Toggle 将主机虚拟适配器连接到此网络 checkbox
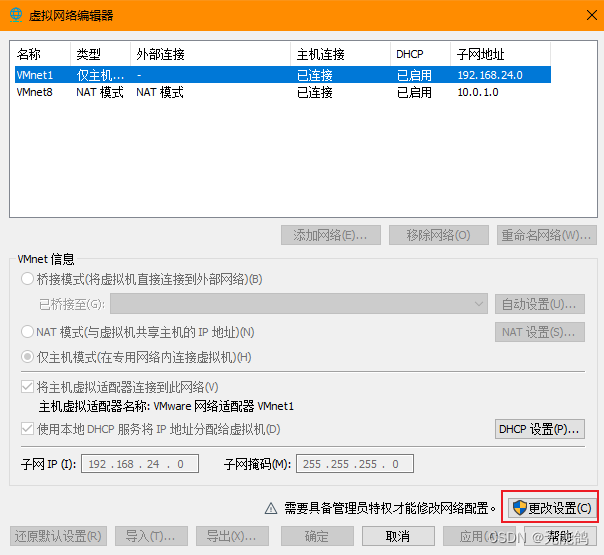604x555 pixels. [x=27, y=386]
